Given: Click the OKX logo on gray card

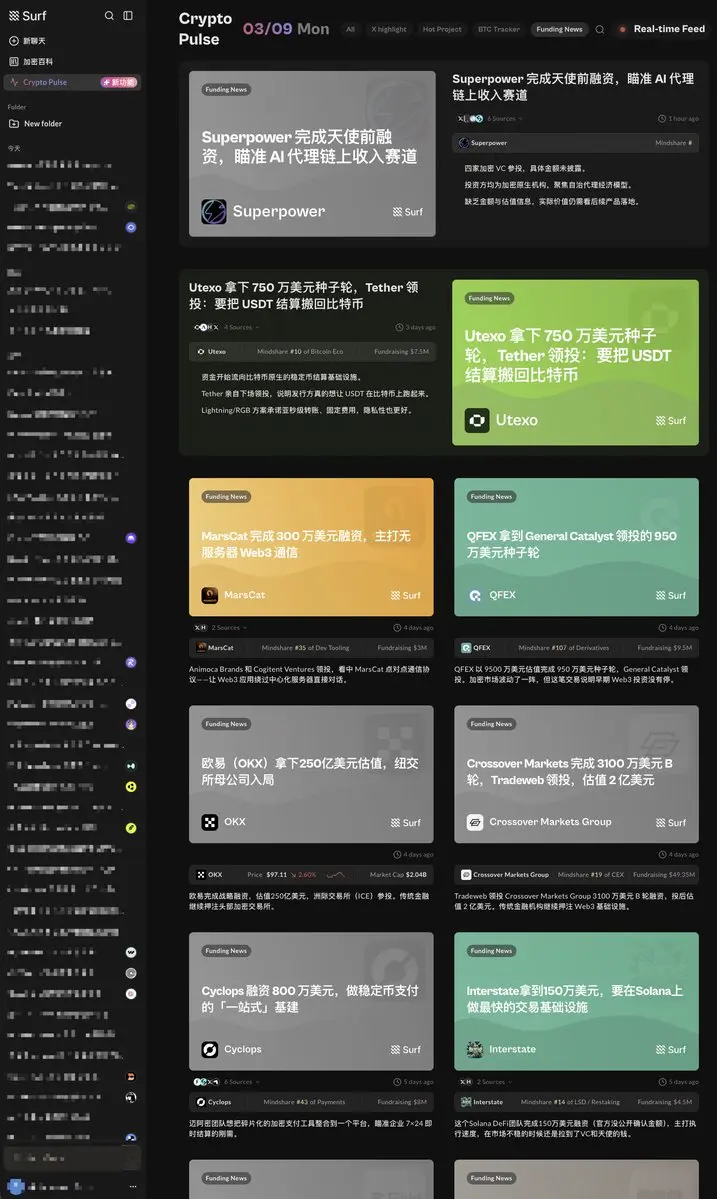Looking at the screenshot, I should tap(209, 822).
